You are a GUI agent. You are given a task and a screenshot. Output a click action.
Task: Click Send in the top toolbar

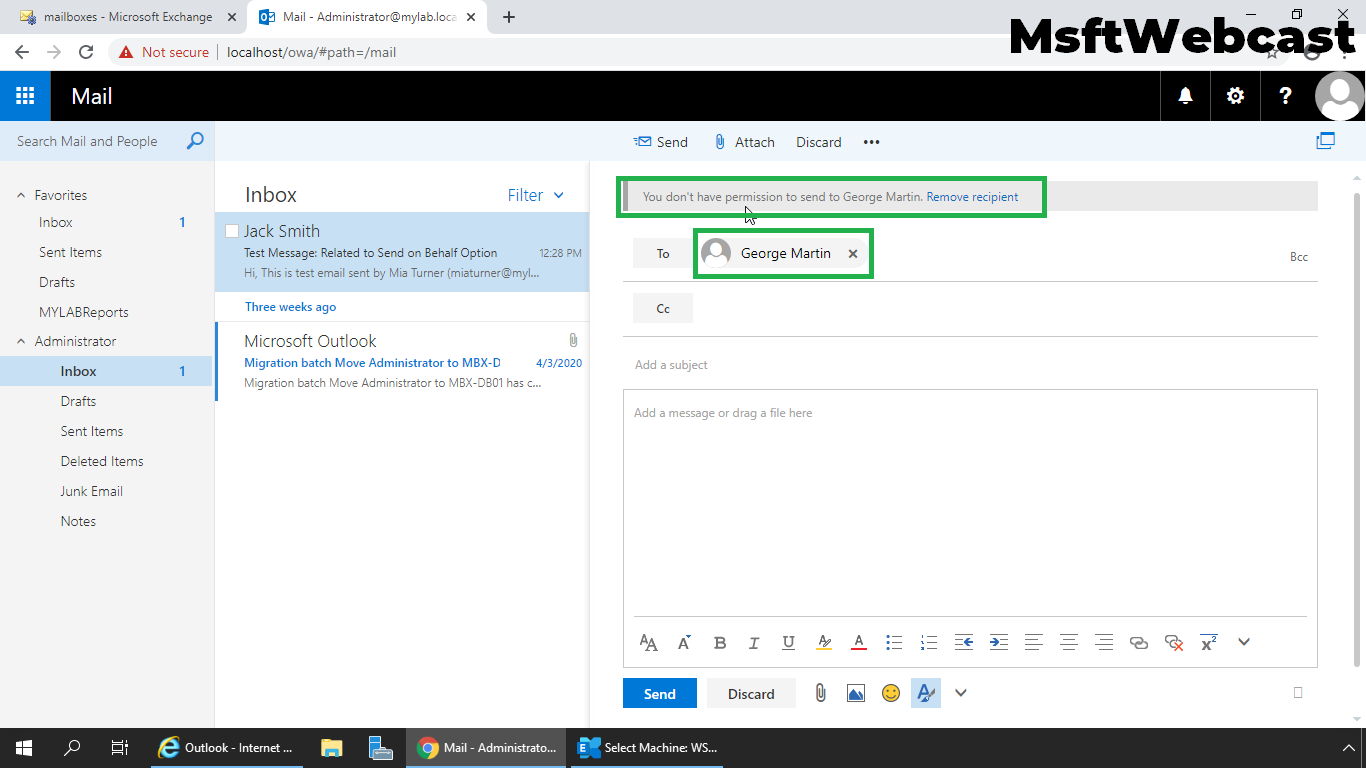661,142
